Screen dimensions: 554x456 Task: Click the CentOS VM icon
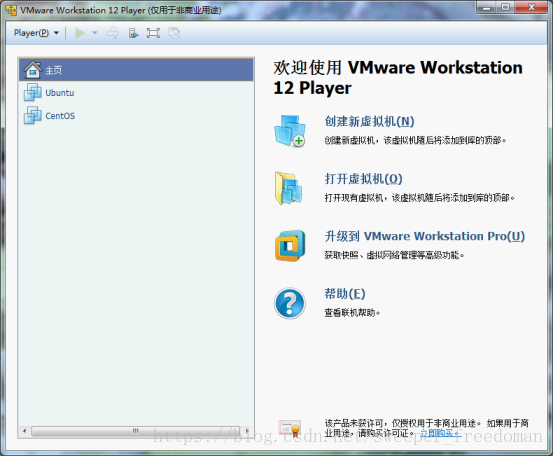(33, 115)
